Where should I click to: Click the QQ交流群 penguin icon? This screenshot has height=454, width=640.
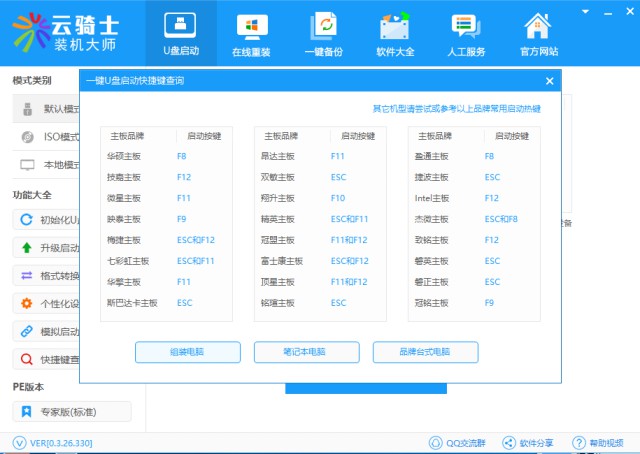[x=436, y=443]
